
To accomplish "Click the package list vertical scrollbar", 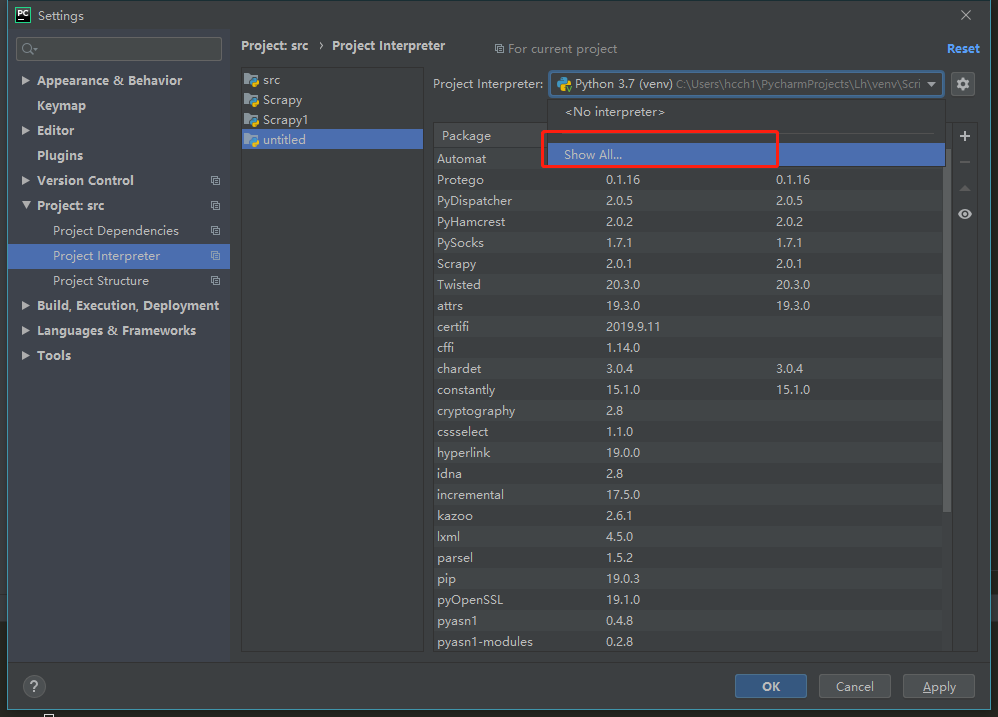I will [x=947, y=331].
